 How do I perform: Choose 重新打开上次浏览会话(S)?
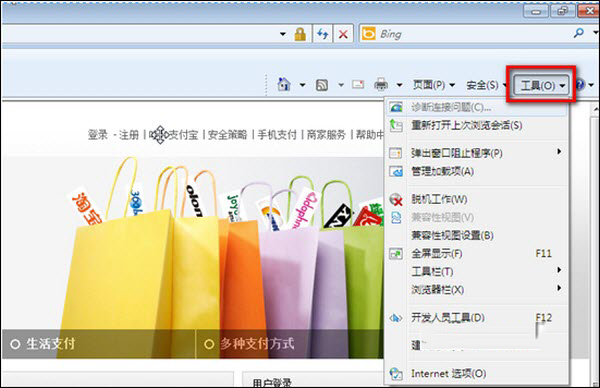point(476,125)
